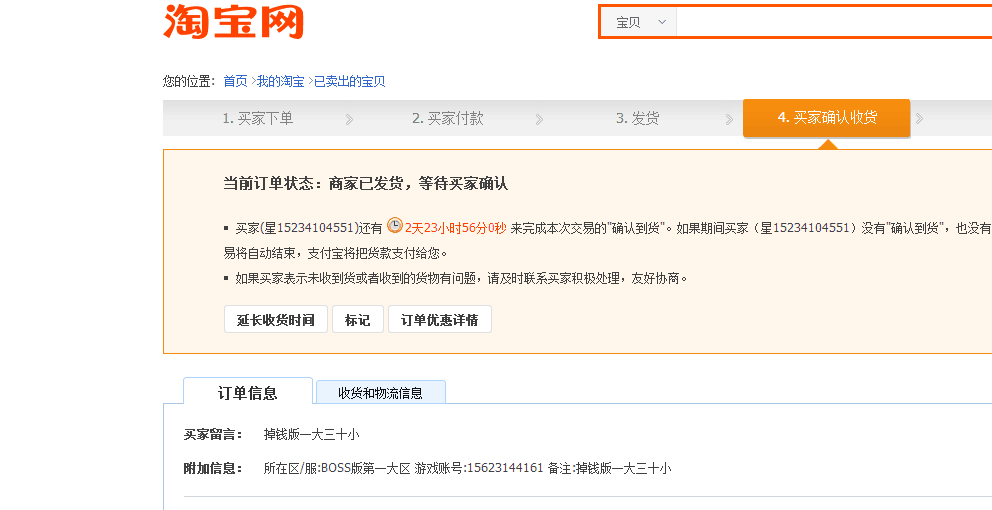Image resolution: width=992 pixels, height=510 pixels.
Task: Go to 首页 breadcrumb link
Action: (x=235, y=82)
